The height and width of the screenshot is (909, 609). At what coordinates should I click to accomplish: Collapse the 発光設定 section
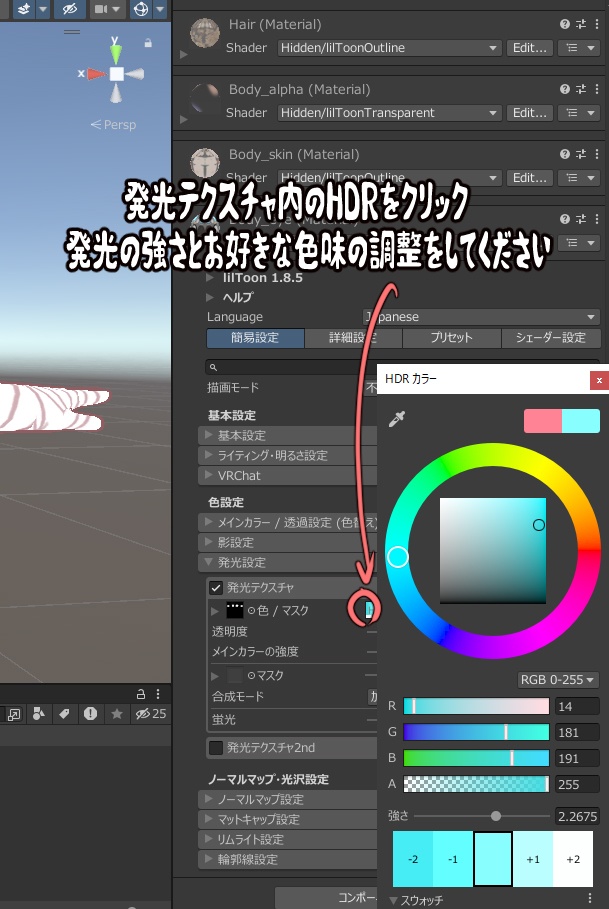[x=288, y=562]
